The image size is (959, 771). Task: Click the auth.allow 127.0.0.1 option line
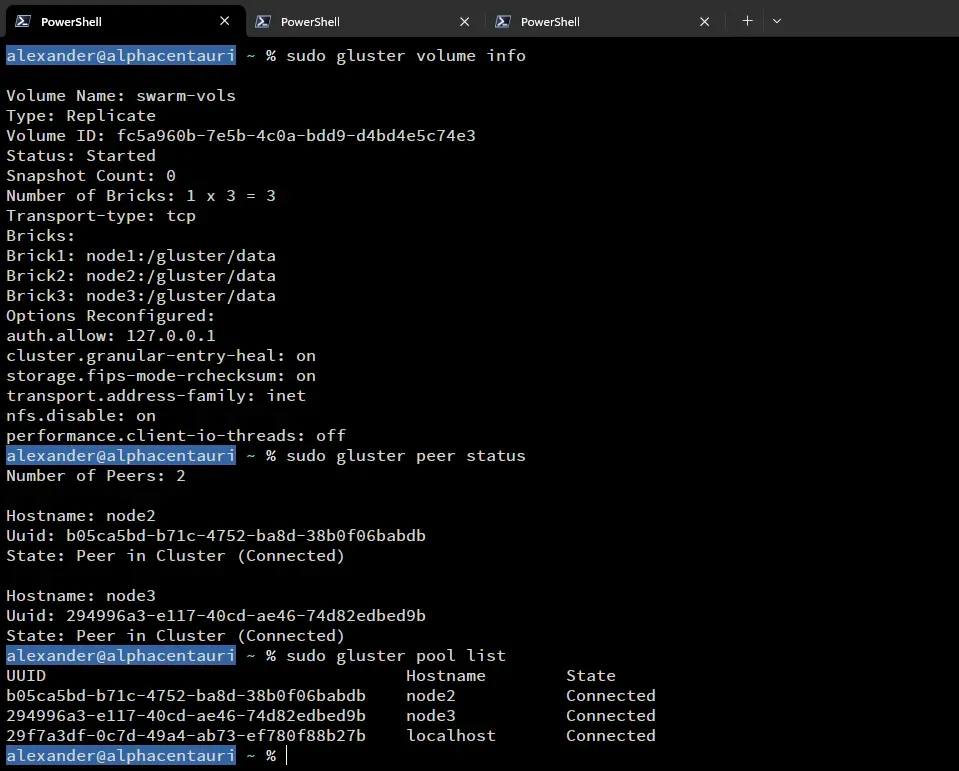(110, 336)
